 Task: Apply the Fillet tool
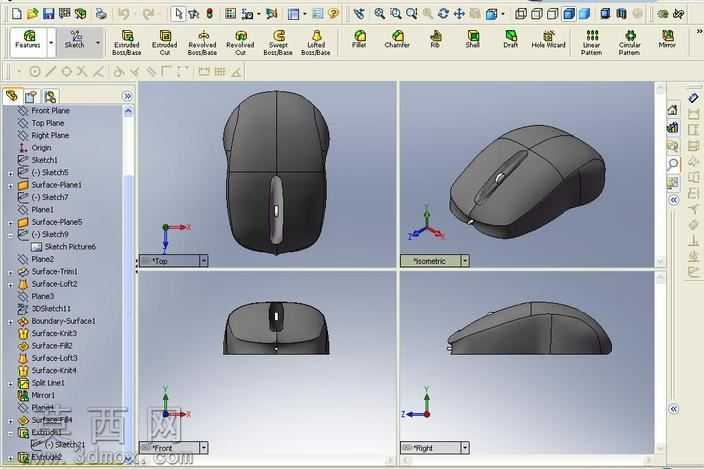(x=359, y=39)
